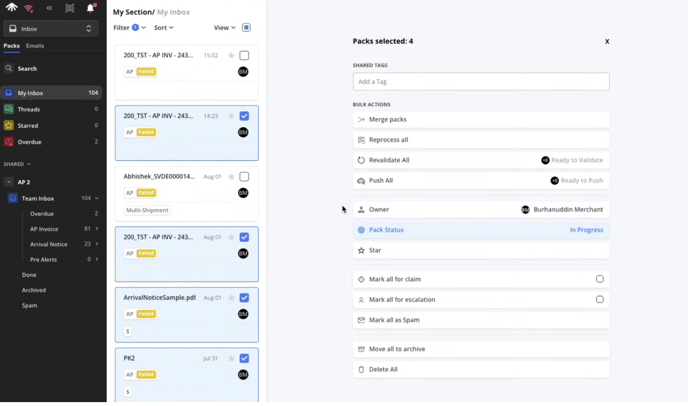Click the Pack Status In Progress row
This screenshot has width=688, height=406.
[x=481, y=230]
